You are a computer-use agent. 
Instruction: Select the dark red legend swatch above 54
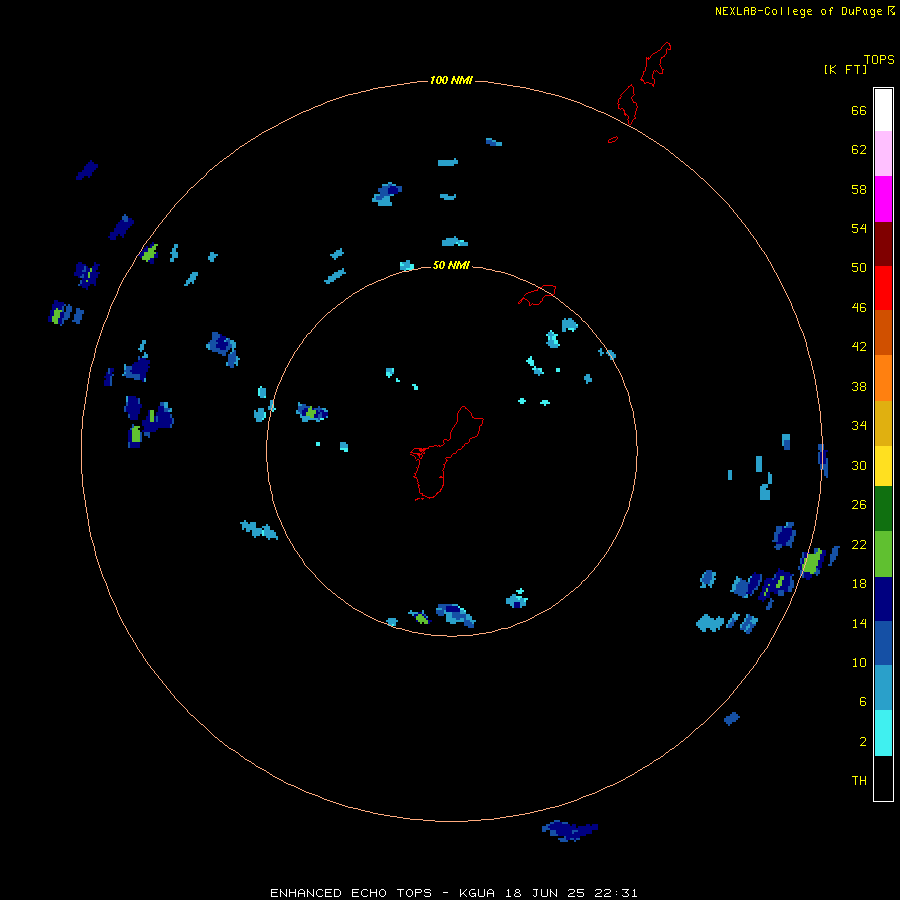click(883, 244)
